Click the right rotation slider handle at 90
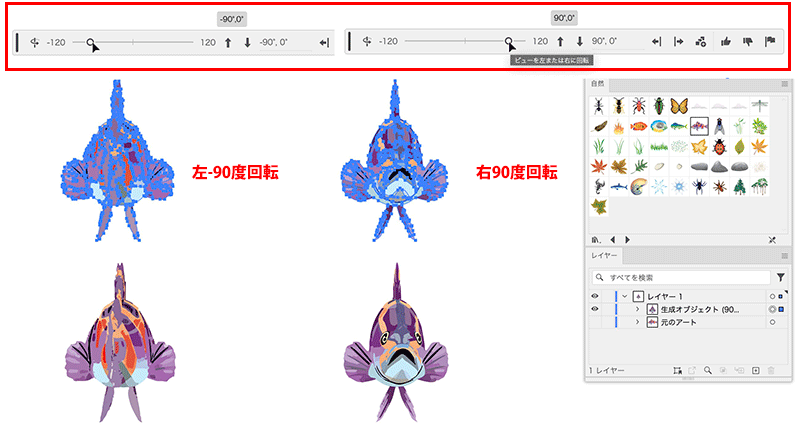800x427 pixels. tap(509, 42)
